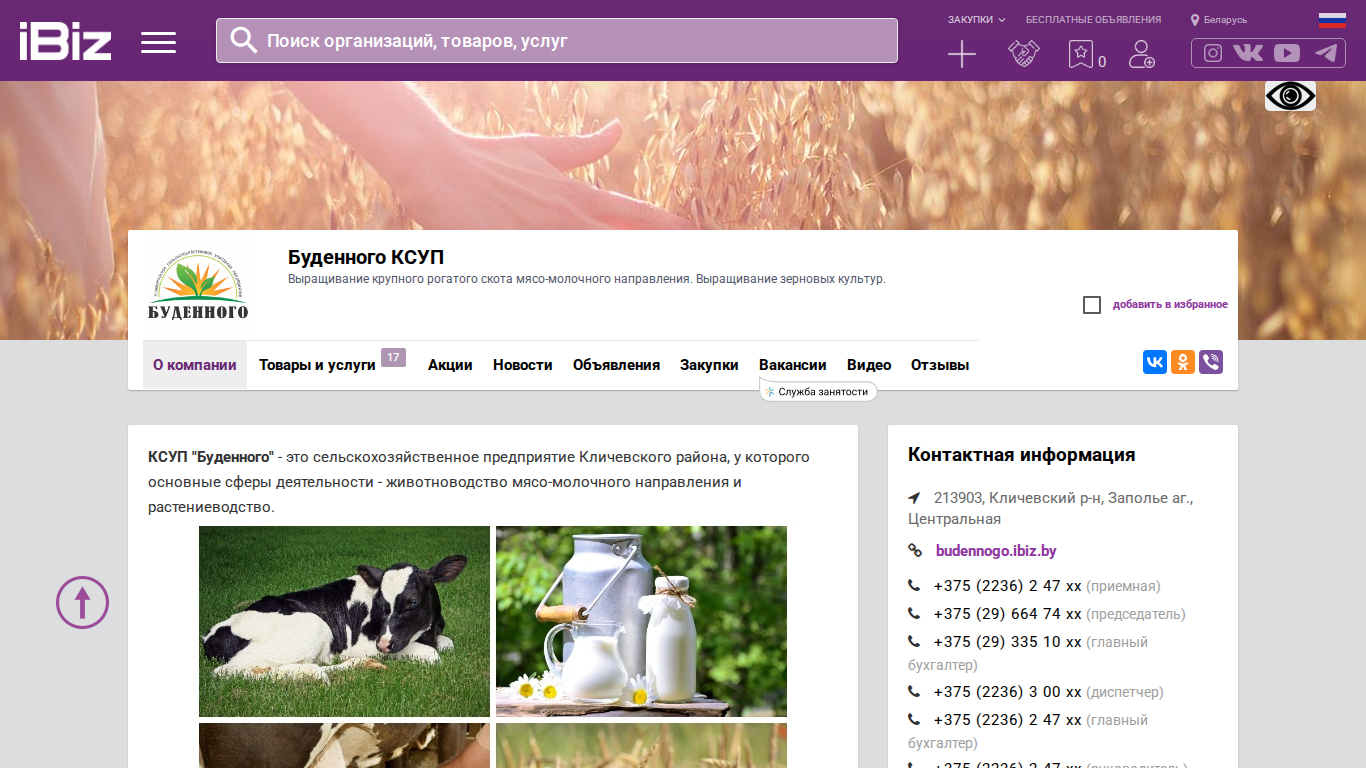Open iBiz YouTube channel icon
1366x768 pixels.
(x=1287, y=53)
